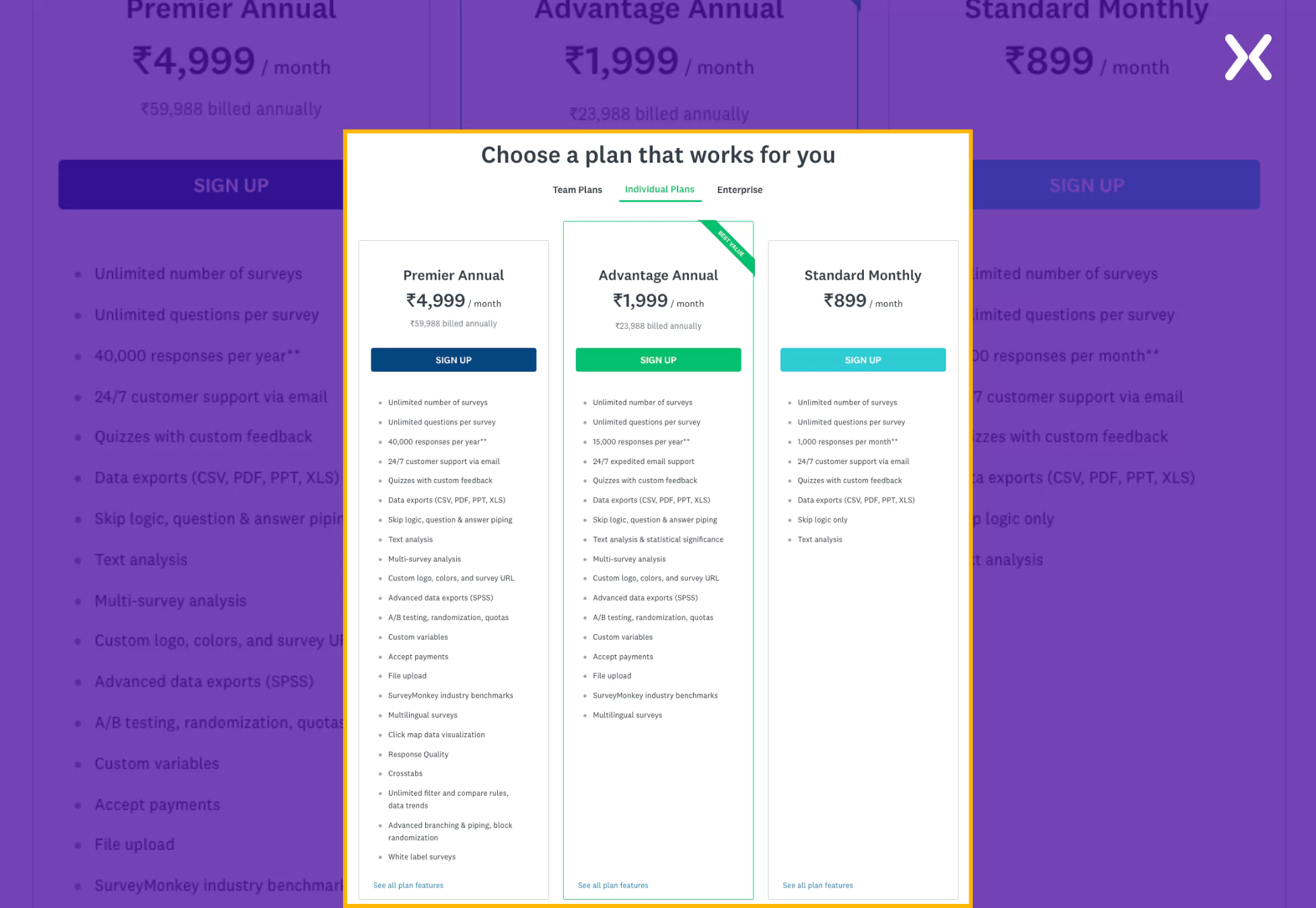Click the ₹4,999 / month price in the popup

point(453,301)
